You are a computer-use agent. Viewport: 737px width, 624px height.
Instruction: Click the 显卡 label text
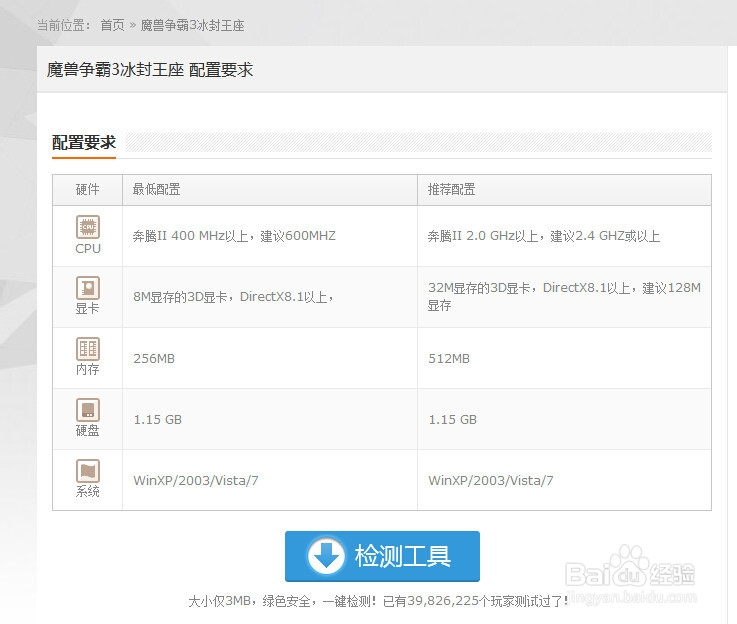tap(87, 309)
